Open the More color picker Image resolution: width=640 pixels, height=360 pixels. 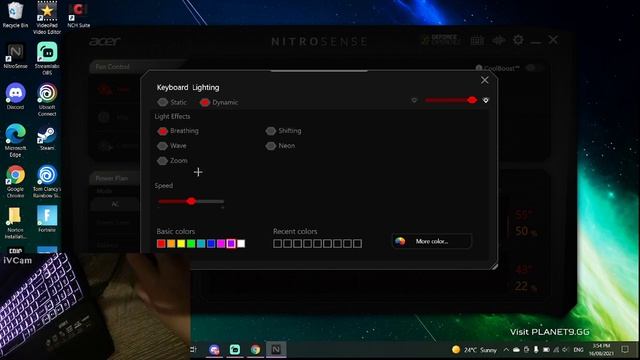(x=432, y=241)
